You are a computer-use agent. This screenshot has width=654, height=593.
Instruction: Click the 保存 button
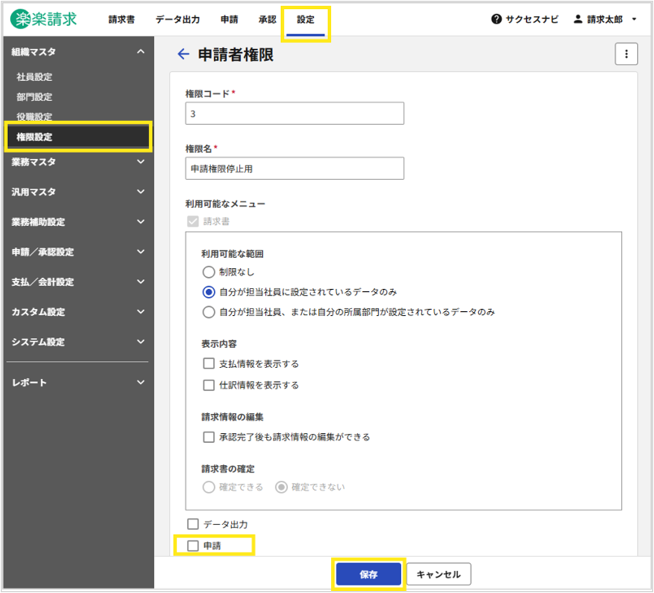368,574
